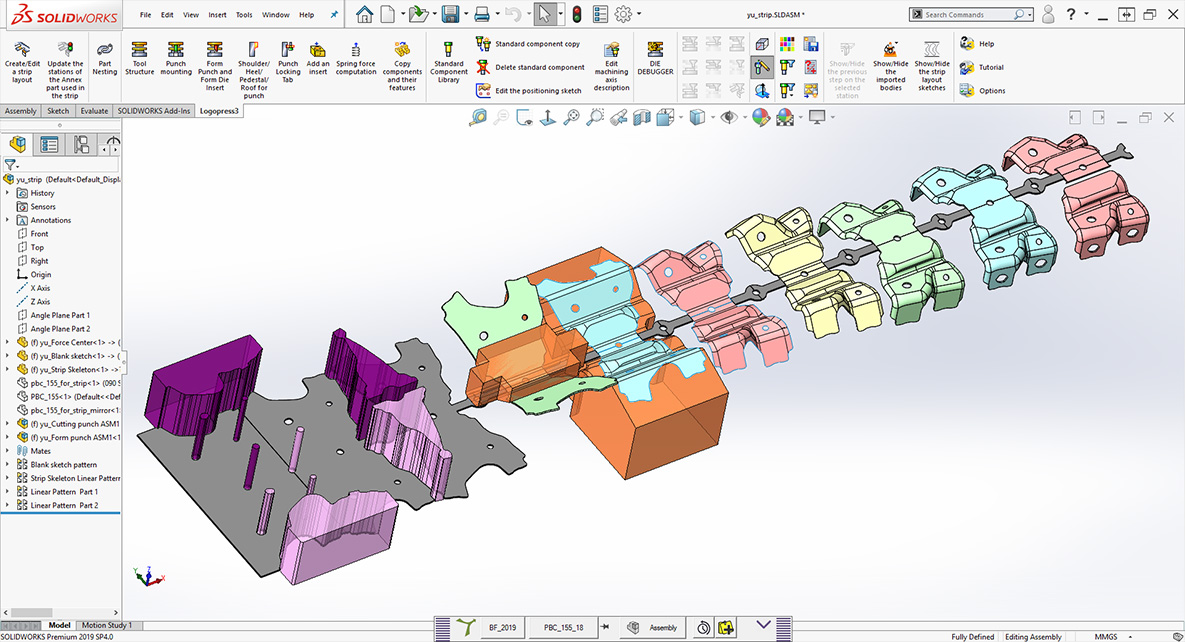Open the Insert menu
The height and width of the screenshot is (642, 1185).
tap(218, 14)
